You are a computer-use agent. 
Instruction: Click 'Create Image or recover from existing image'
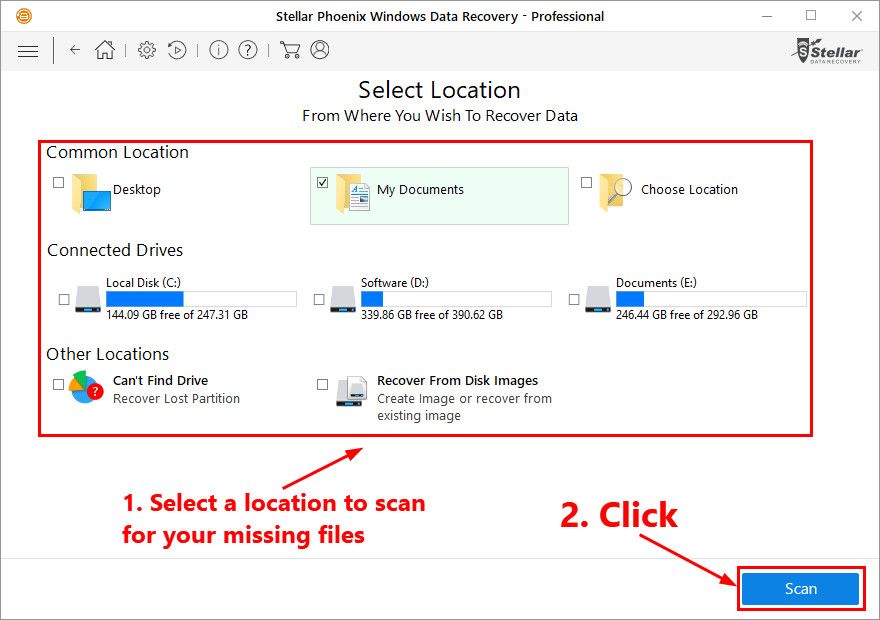pyautogui.click(x=464, y=407)
